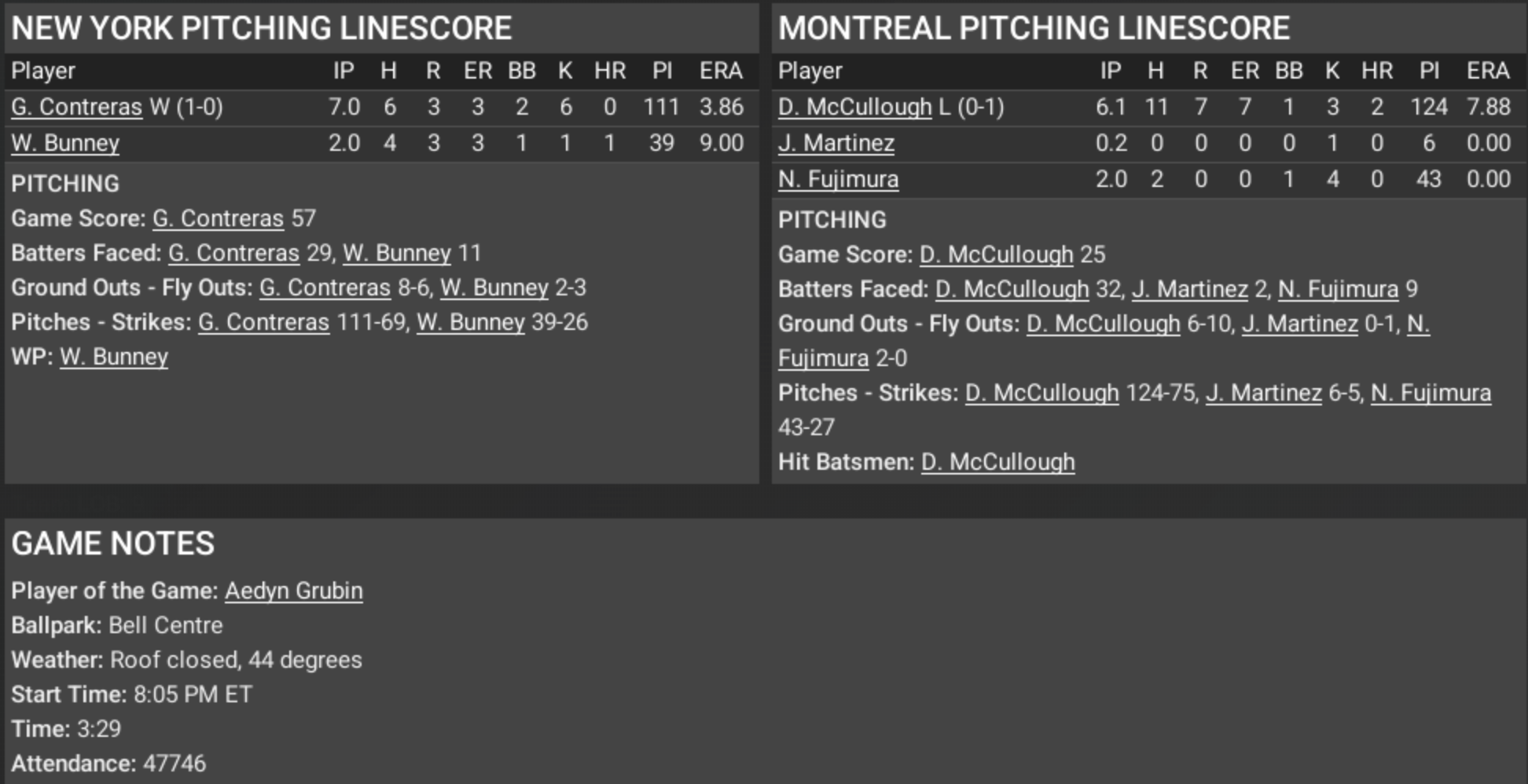Click IP column header in Montreal table
This screenshot has height=784, width=1528.
point(1110,71)
